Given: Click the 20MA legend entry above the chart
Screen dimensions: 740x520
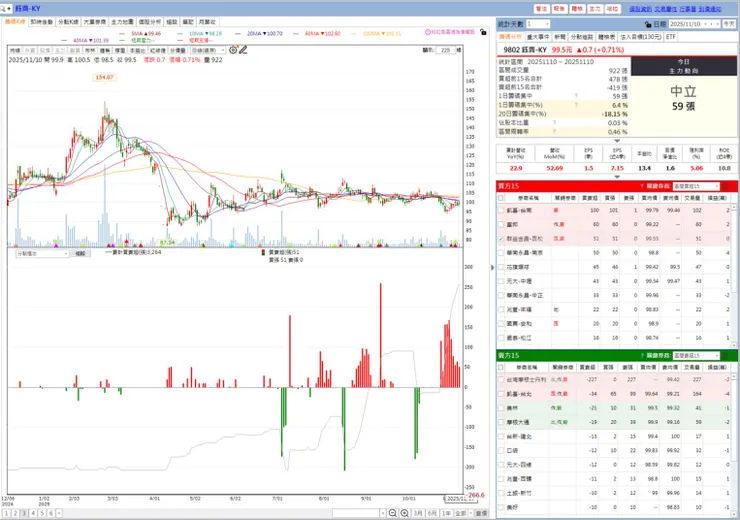Looking at the screenshot, I should coord(265,34).
